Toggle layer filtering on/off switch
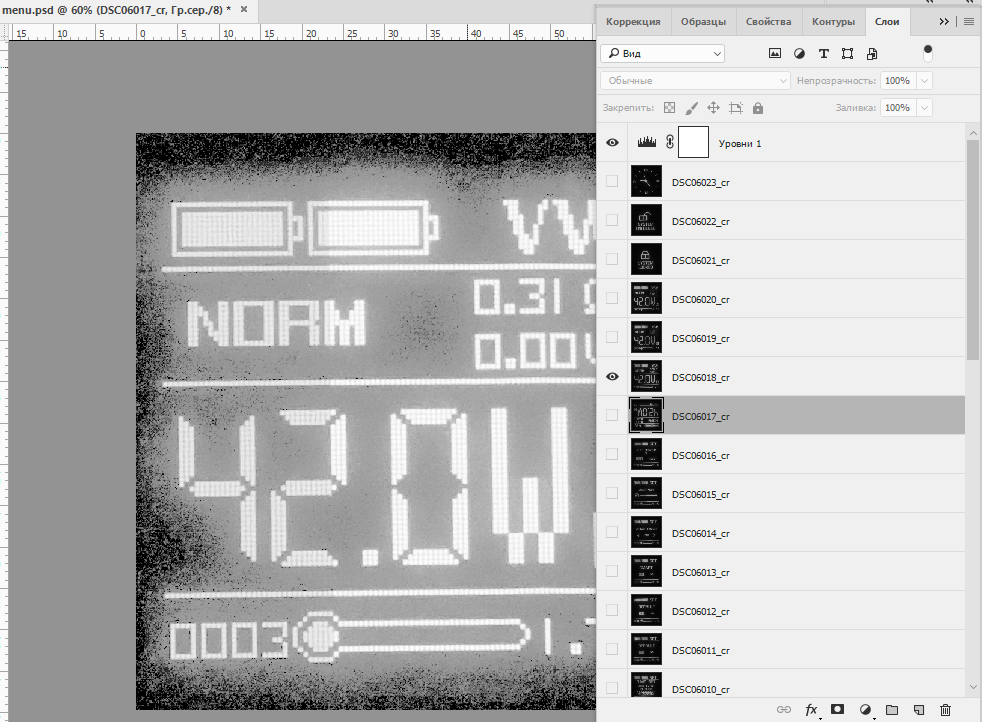Image resolution: width=982 pixels, height=722 pixels. tap(928, 53)
